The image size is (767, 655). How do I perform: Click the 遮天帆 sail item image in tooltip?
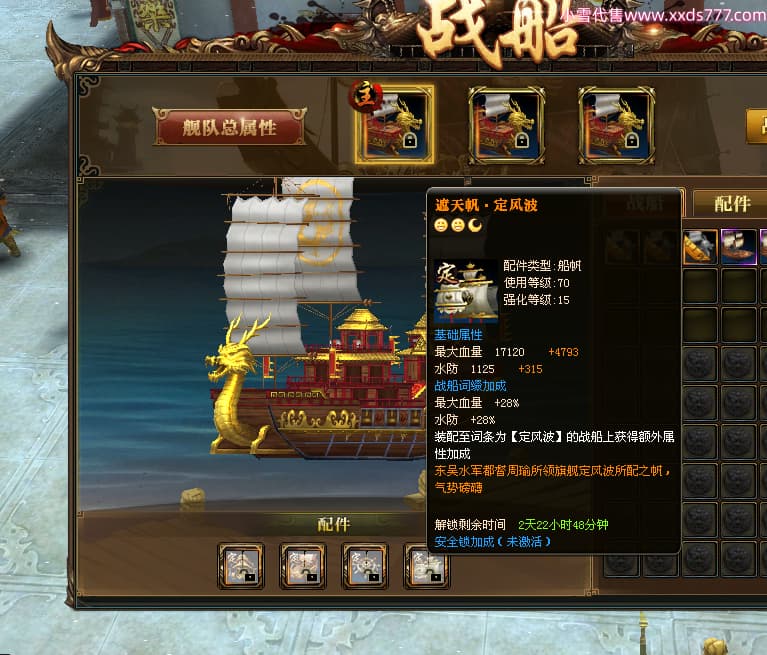[x=466, y=291]
